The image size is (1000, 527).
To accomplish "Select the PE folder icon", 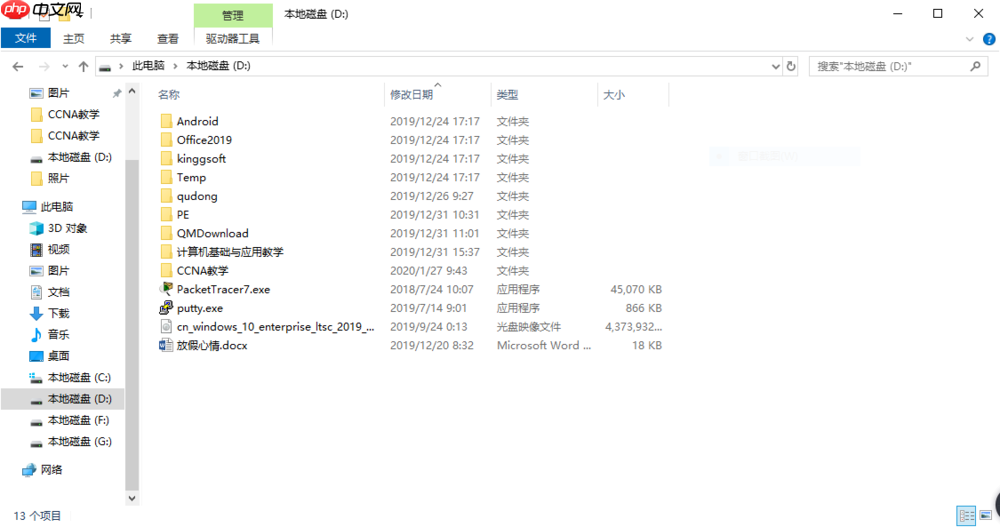I will tap(166, 214).
